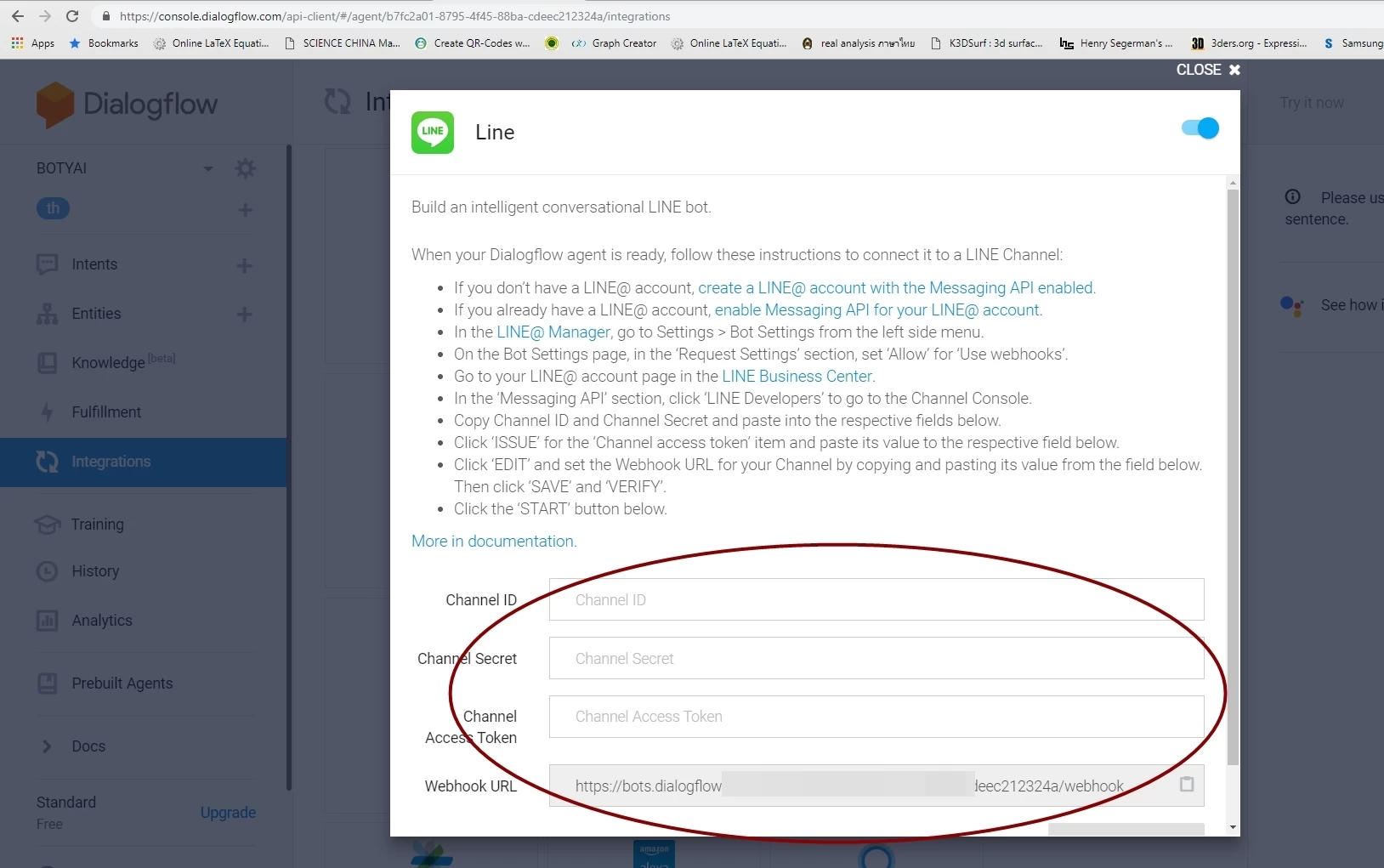Click the Training graduation cap icon

click(48, 525)
